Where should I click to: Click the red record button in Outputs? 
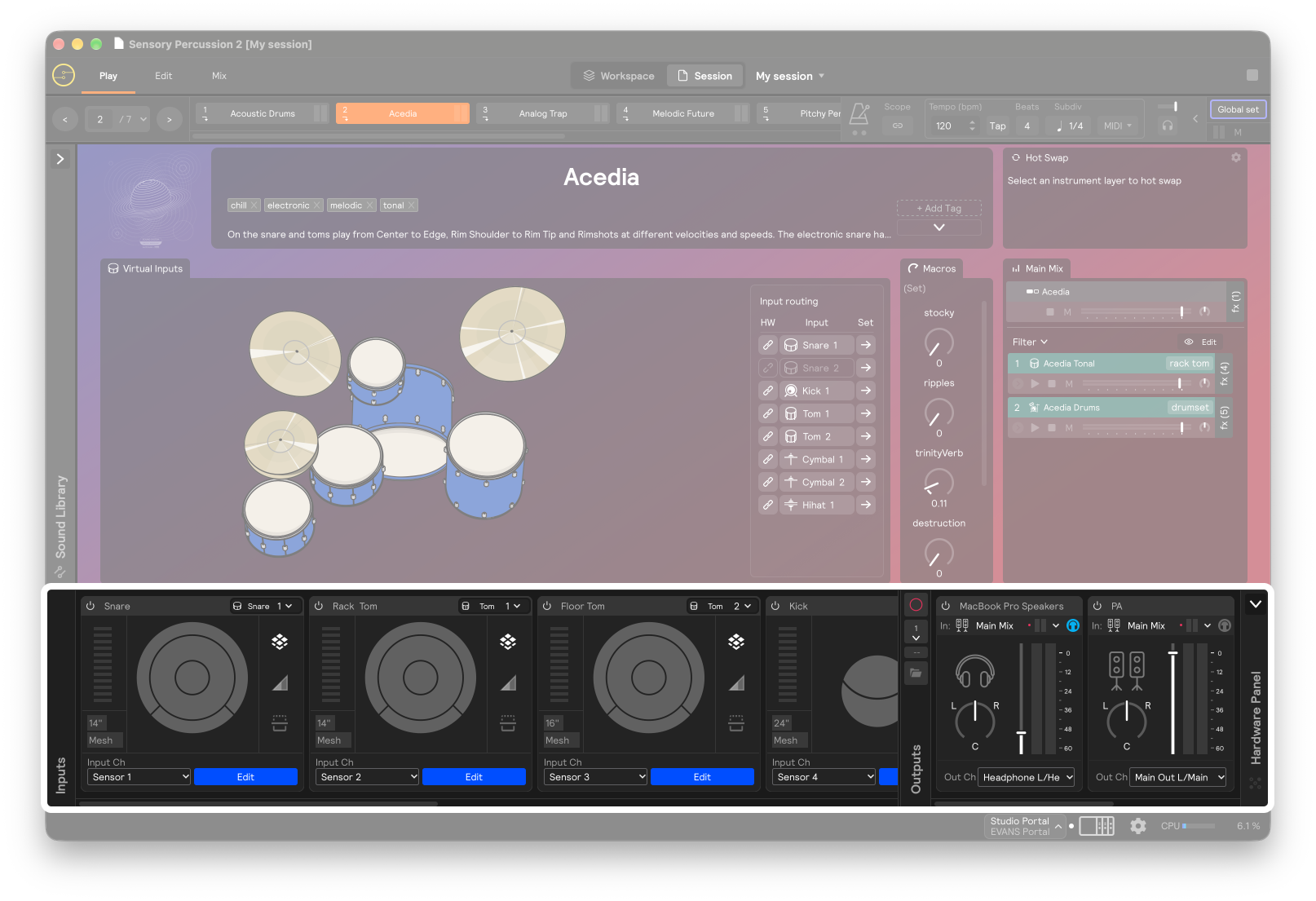pyautogui.click(x=916, y=605)
